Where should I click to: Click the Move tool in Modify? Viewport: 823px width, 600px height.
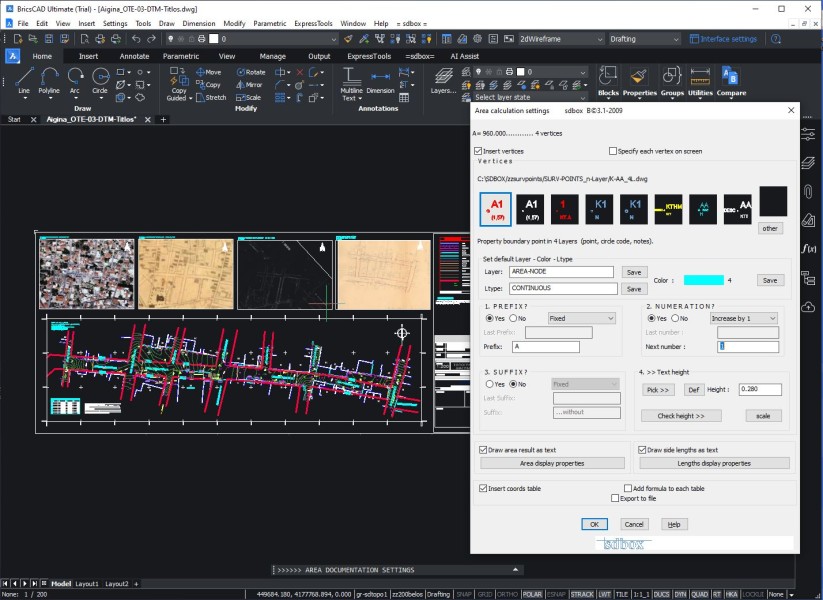click(x=208, y=72)
